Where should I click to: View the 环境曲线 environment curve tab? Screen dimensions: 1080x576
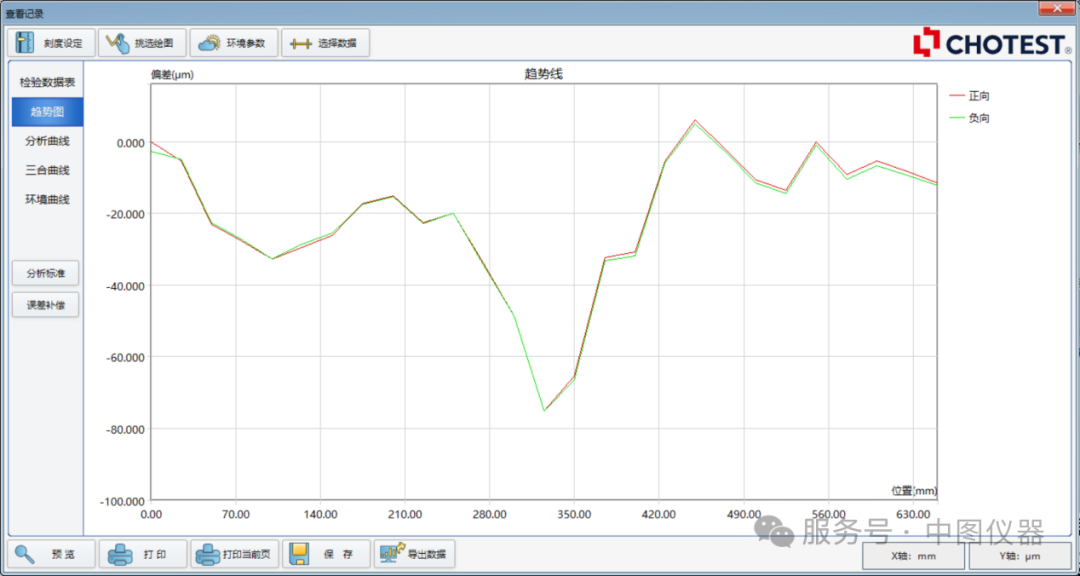47,199
